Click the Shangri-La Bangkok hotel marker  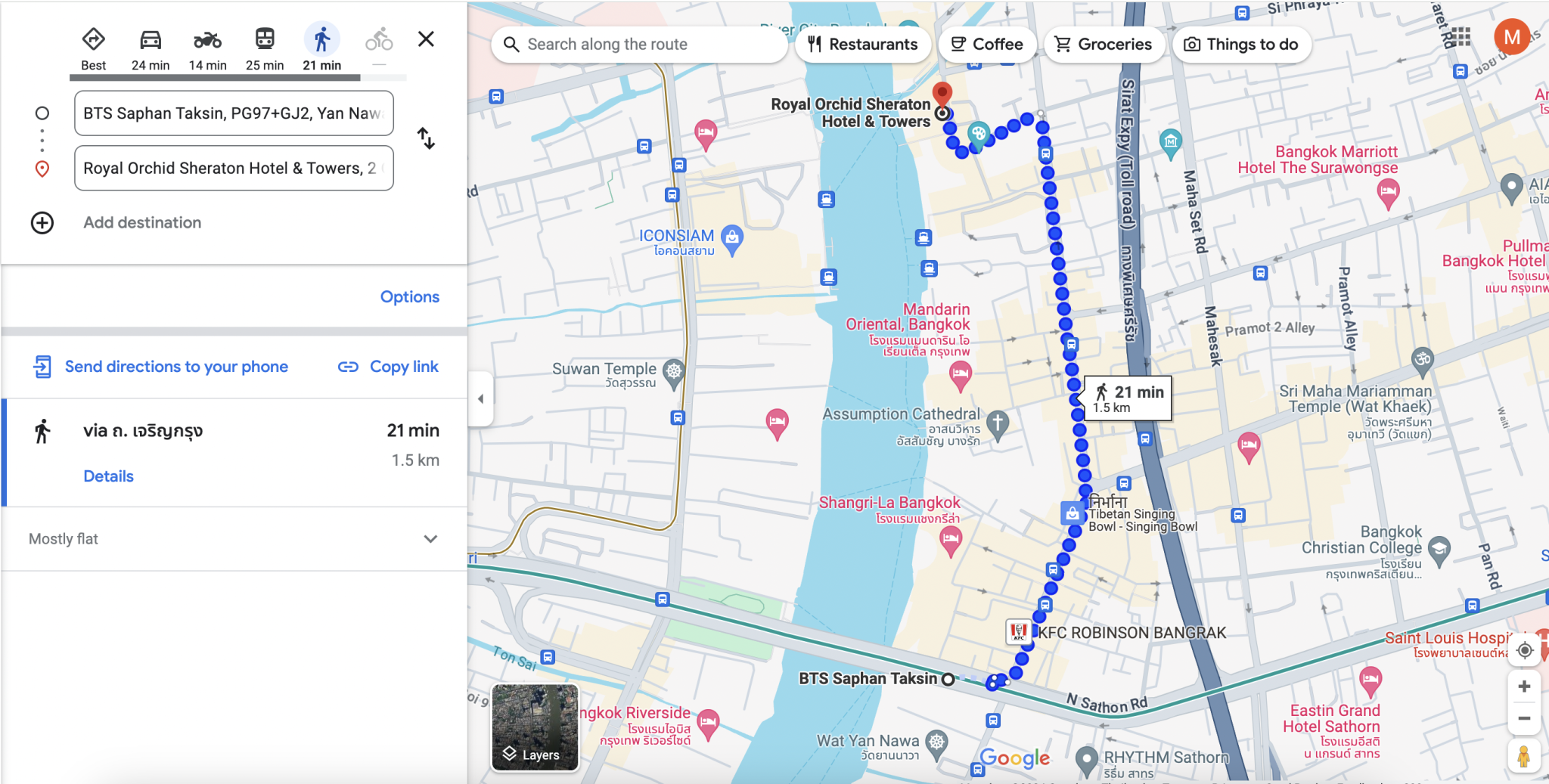951,541
